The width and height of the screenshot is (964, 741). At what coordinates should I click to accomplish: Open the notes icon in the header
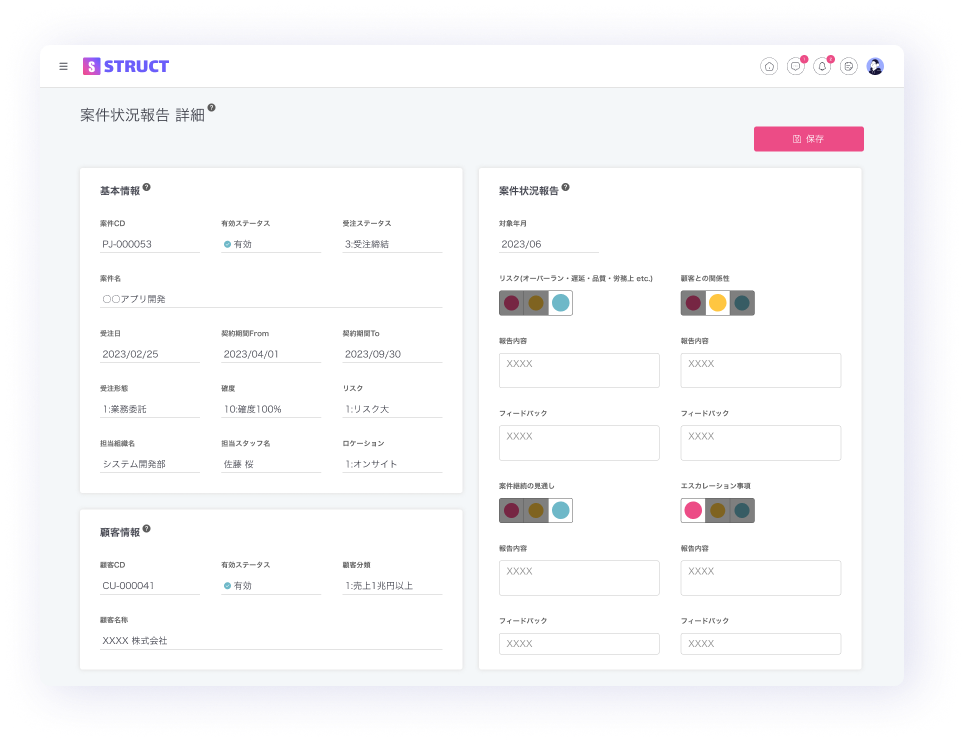(x=848, y=67)
